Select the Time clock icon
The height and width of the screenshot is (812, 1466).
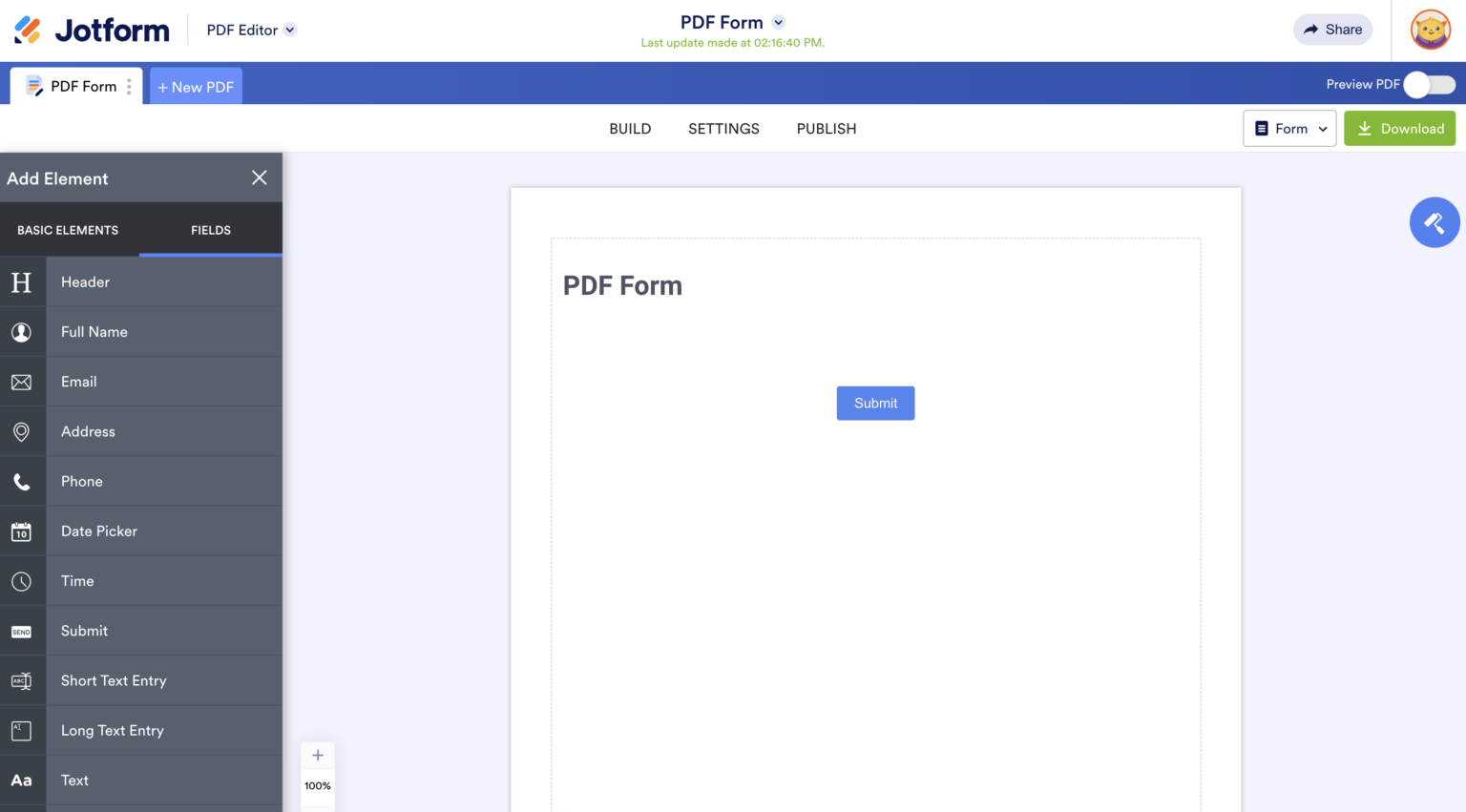click(22, 580)
